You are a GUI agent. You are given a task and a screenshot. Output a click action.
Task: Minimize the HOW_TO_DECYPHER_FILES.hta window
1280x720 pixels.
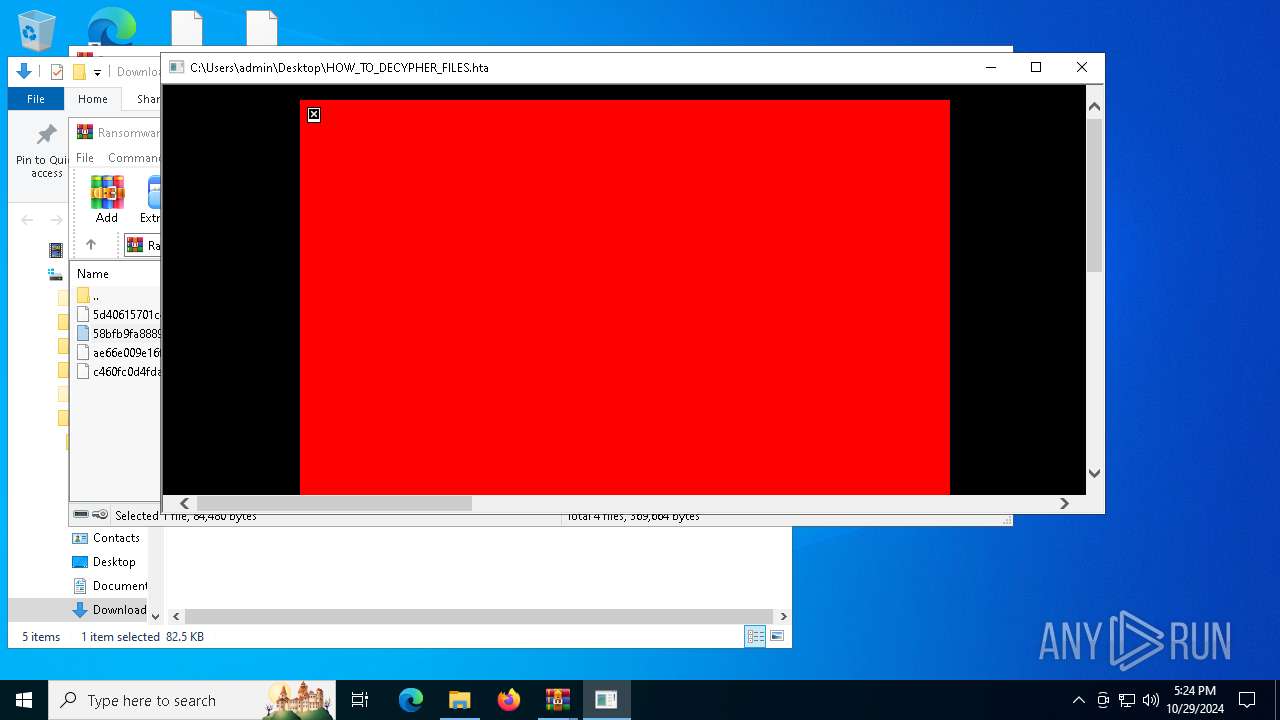pos(991,67)
